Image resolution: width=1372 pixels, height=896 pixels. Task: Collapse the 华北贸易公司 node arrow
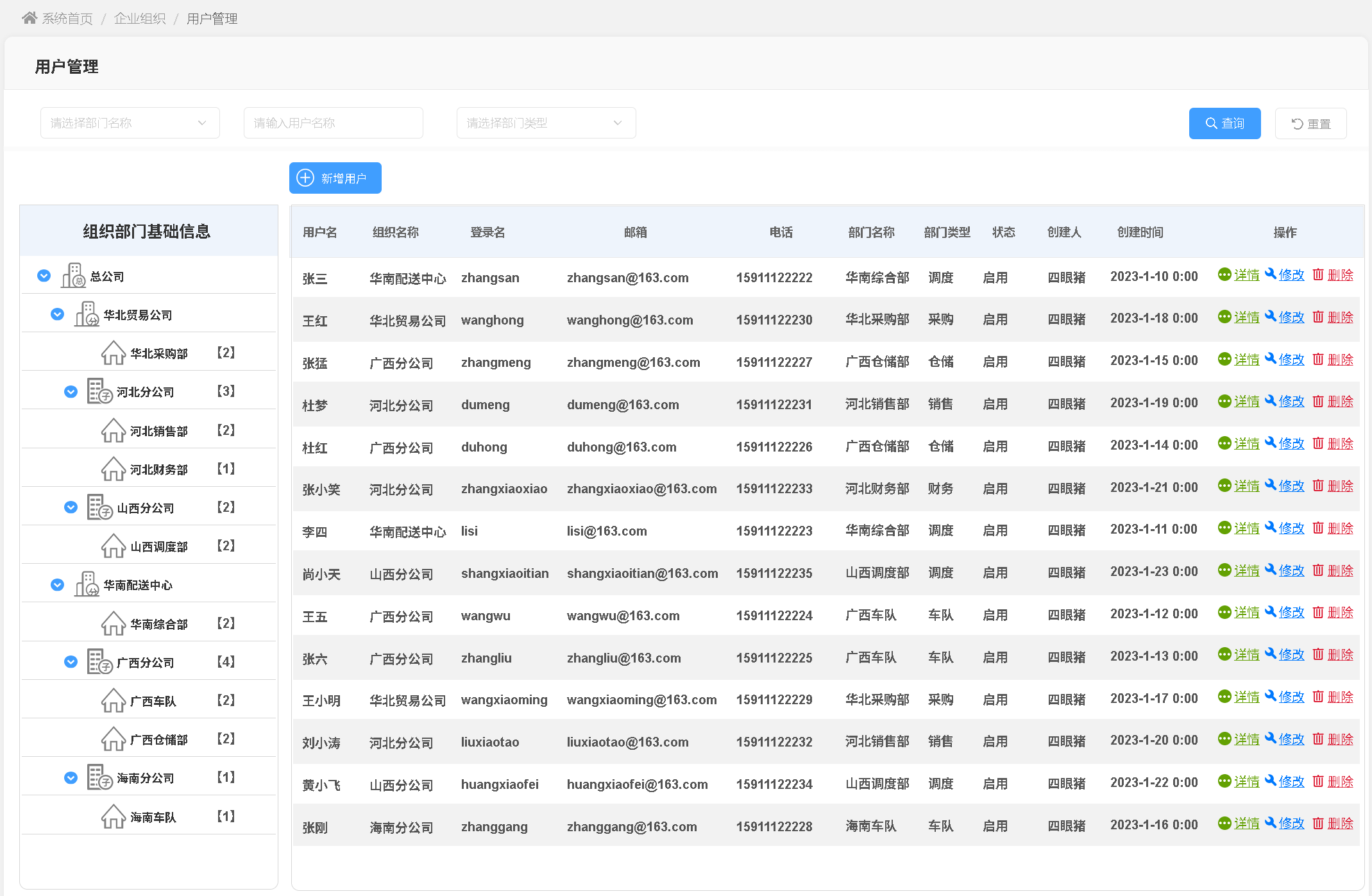click(57, 314)
